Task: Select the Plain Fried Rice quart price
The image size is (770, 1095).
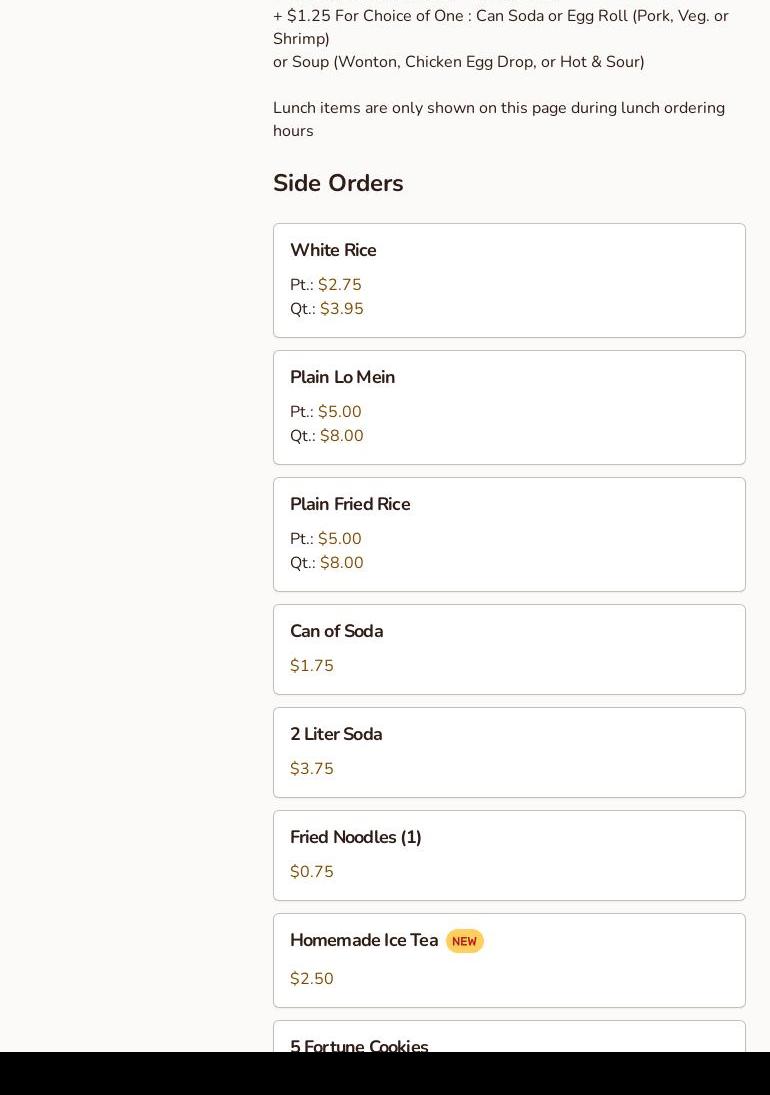Action: pyautogui.click(x=342, y=563)
